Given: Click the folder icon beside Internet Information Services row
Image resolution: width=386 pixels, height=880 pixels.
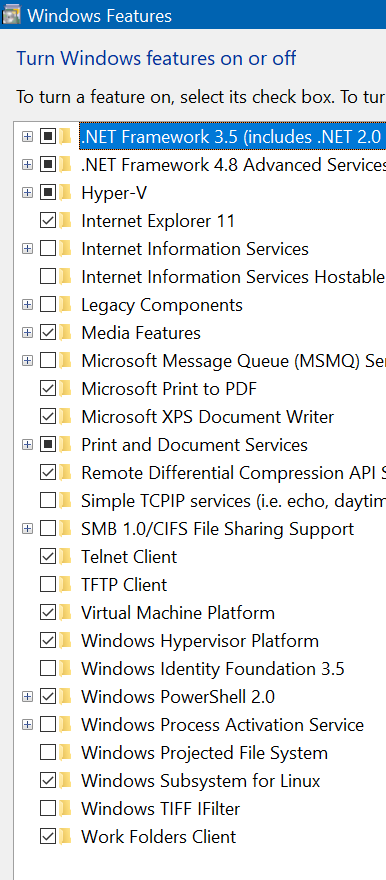Looking at the screenshot, I should coord(66,249).
